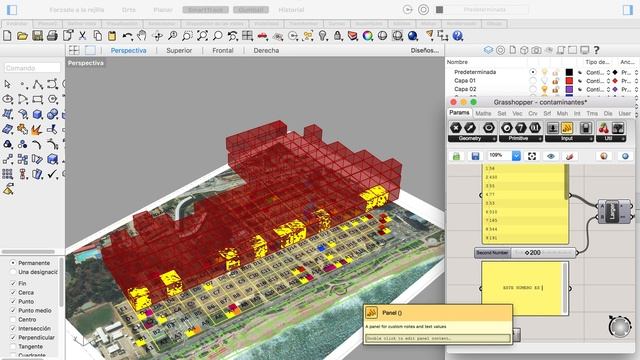Switch to the Derecha viewport tab
Screen dimensions: 640x360
pyautogui.click(x=266, y=51)
